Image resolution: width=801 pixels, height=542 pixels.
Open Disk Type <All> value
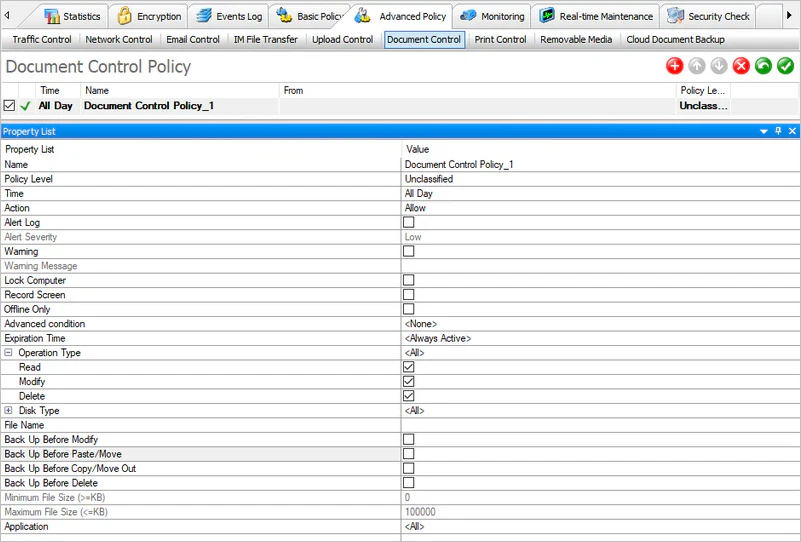pos(600,410)
